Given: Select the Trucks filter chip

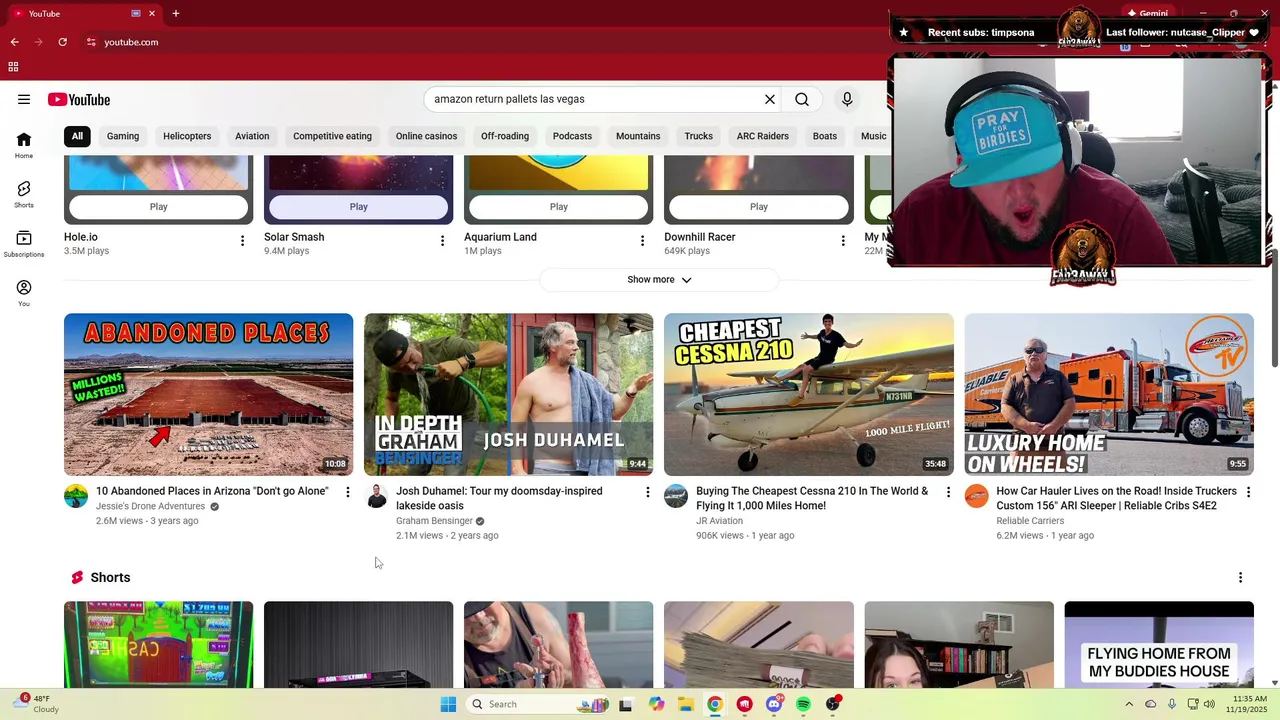Looking at the screenshot, I should (x=698, y=136).
